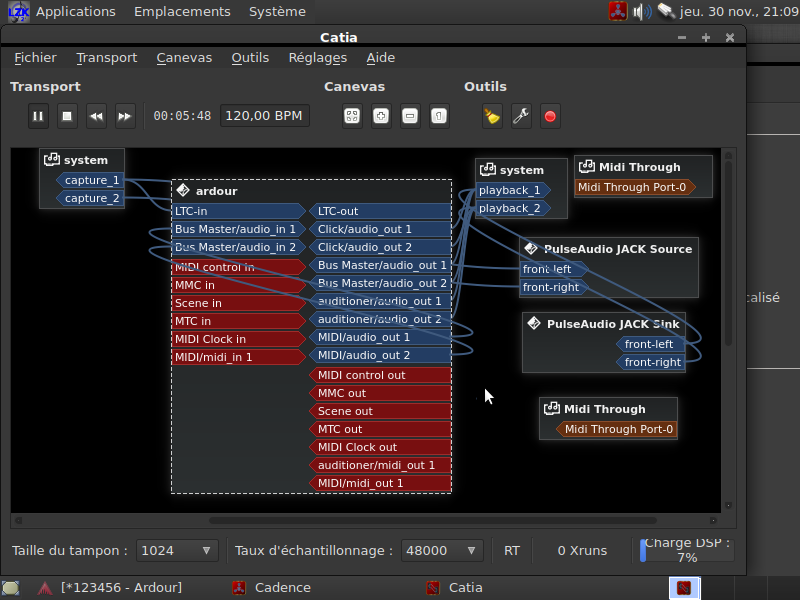This screenshot has width=800, height=600.
Task: Select PulseAudio JACK Sink front-right port
Action: (x=651, y=362)
